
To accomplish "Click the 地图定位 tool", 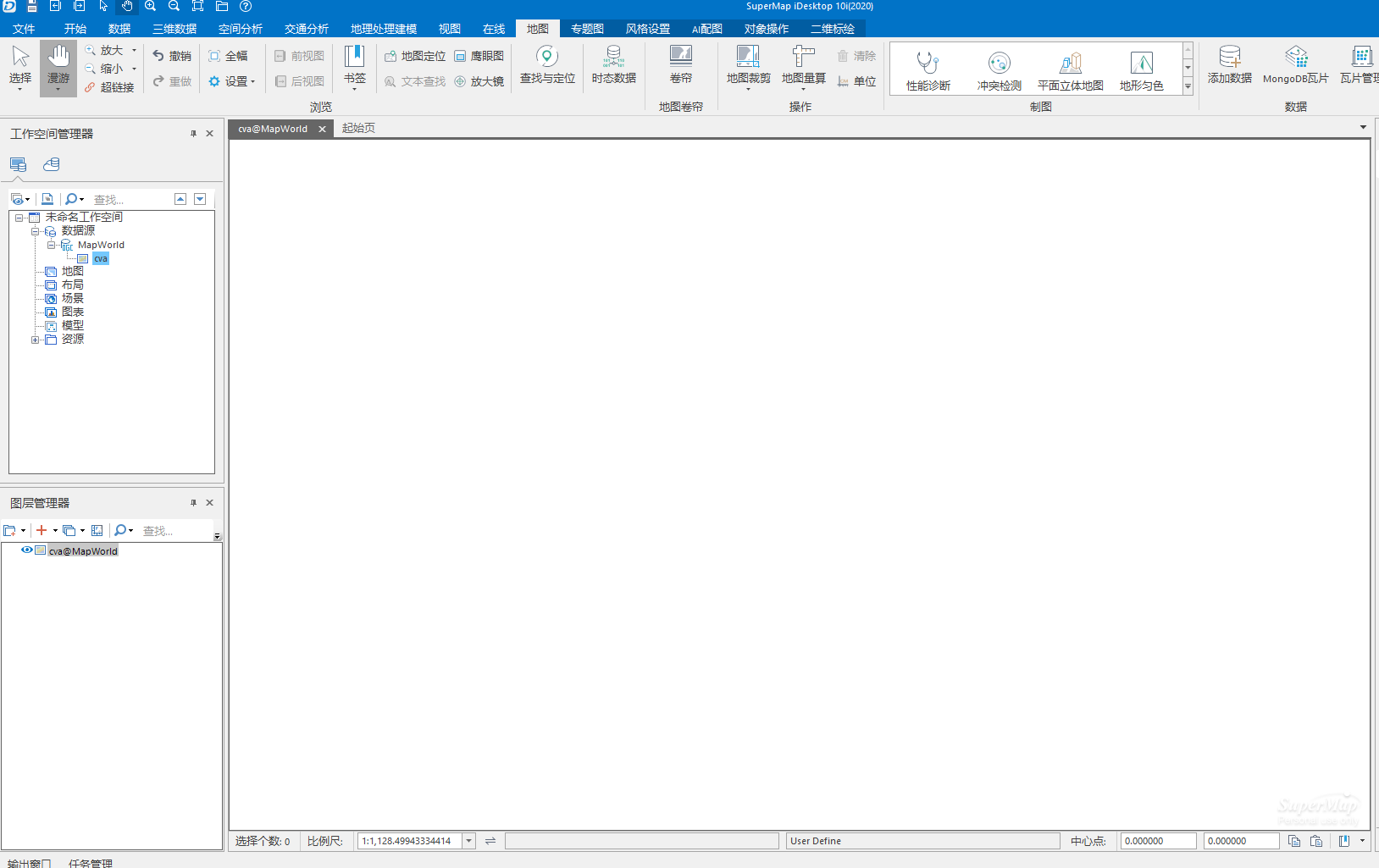I will [415, 56].
